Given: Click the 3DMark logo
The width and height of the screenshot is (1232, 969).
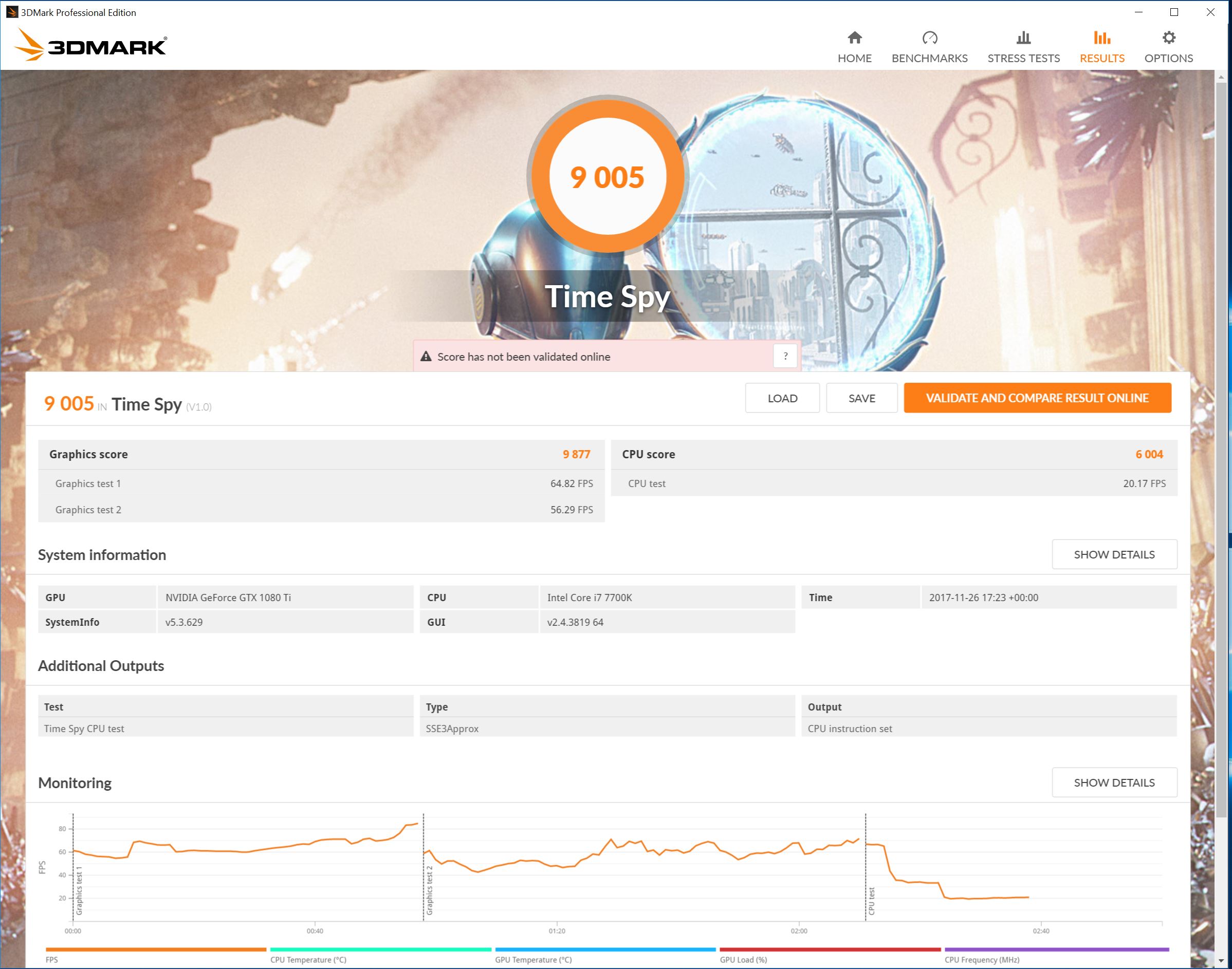Looking at the screenshot, I should (91, 45).
